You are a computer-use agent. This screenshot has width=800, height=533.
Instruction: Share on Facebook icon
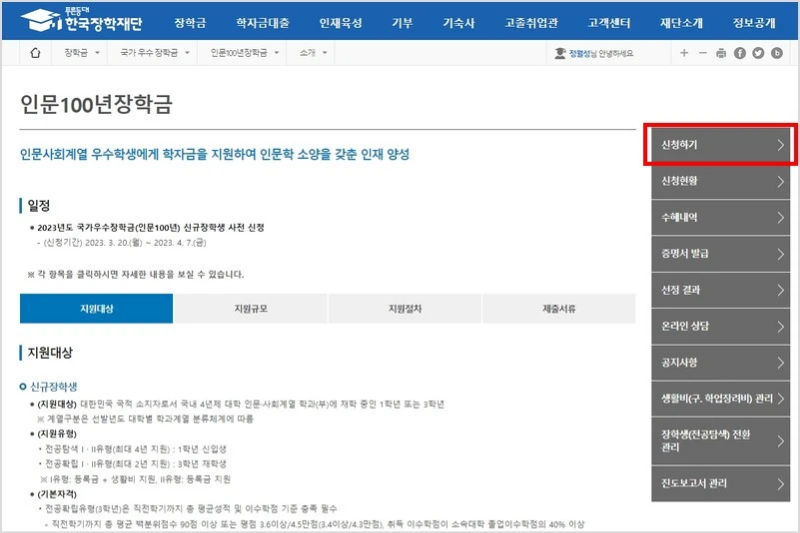tap(740, 53)
